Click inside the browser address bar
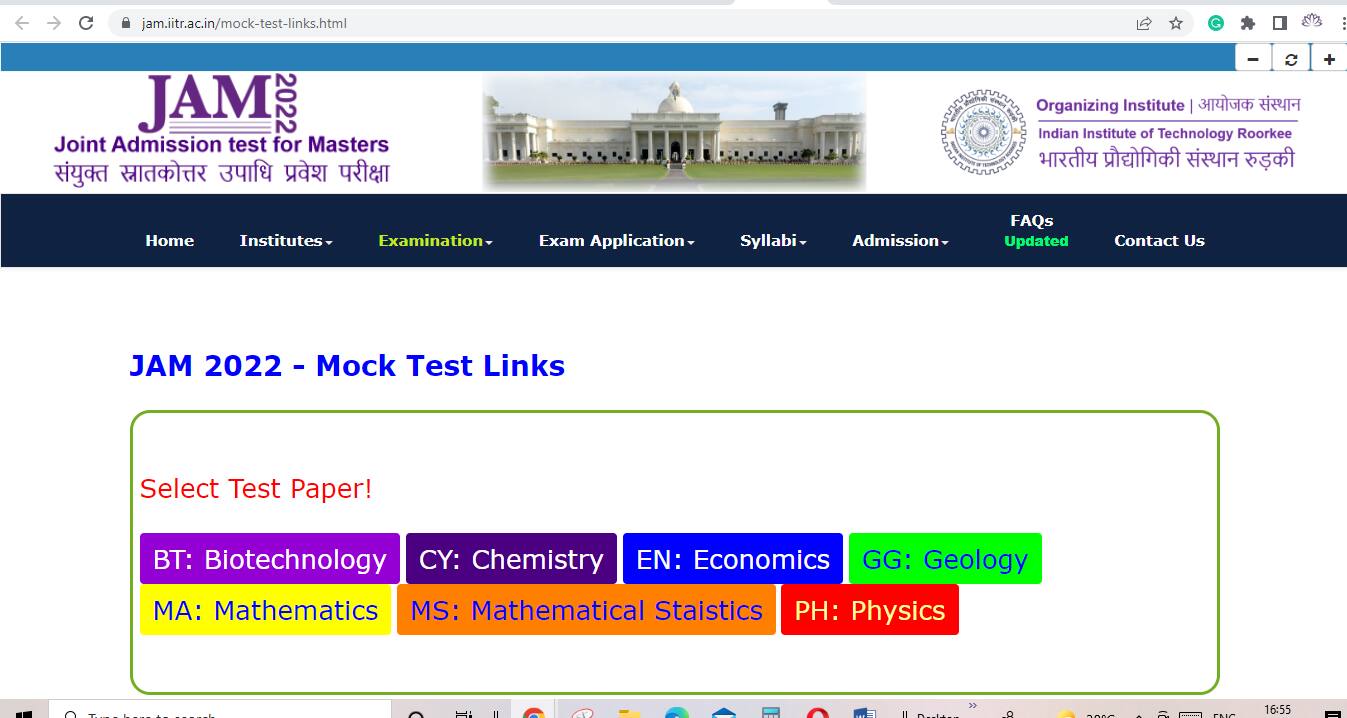1347x718 pixels. pyautogui.click(x=300, y=22)
